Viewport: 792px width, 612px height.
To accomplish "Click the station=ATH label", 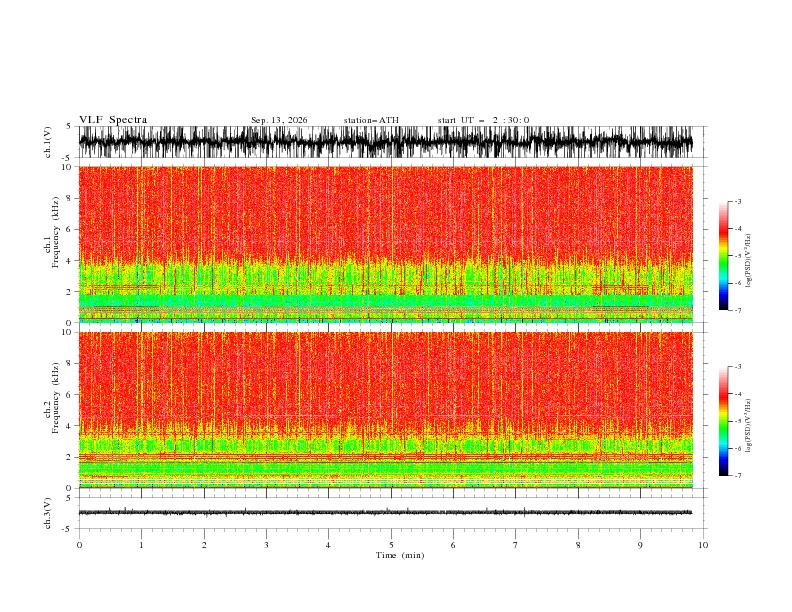I will [x=371, y=120].
